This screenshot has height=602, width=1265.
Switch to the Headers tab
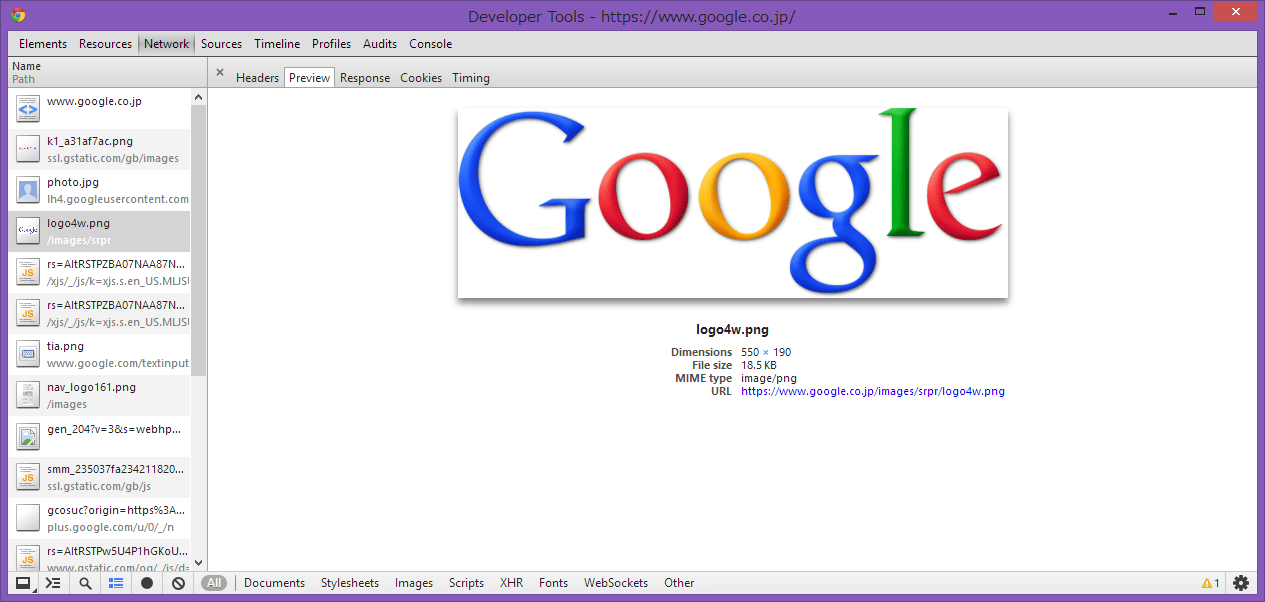(x=257, y=78)
